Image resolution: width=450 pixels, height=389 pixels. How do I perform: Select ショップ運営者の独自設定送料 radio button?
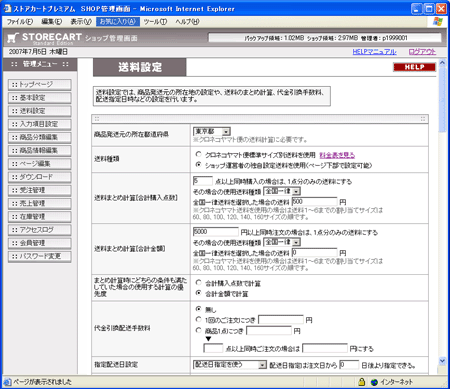[x=199, y=165]
